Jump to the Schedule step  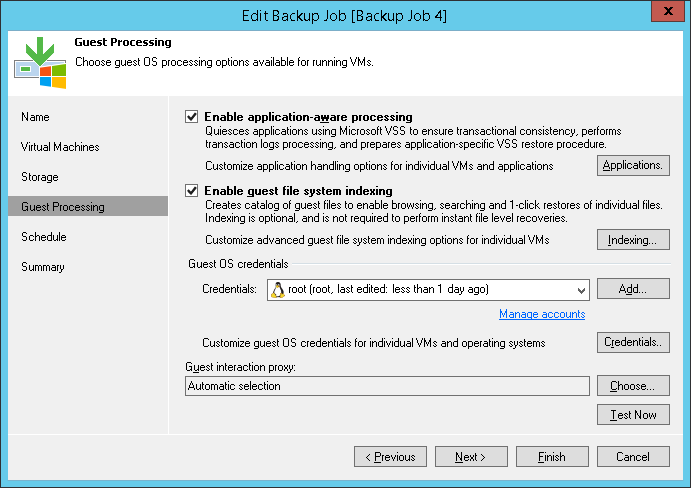coord(44,237)
